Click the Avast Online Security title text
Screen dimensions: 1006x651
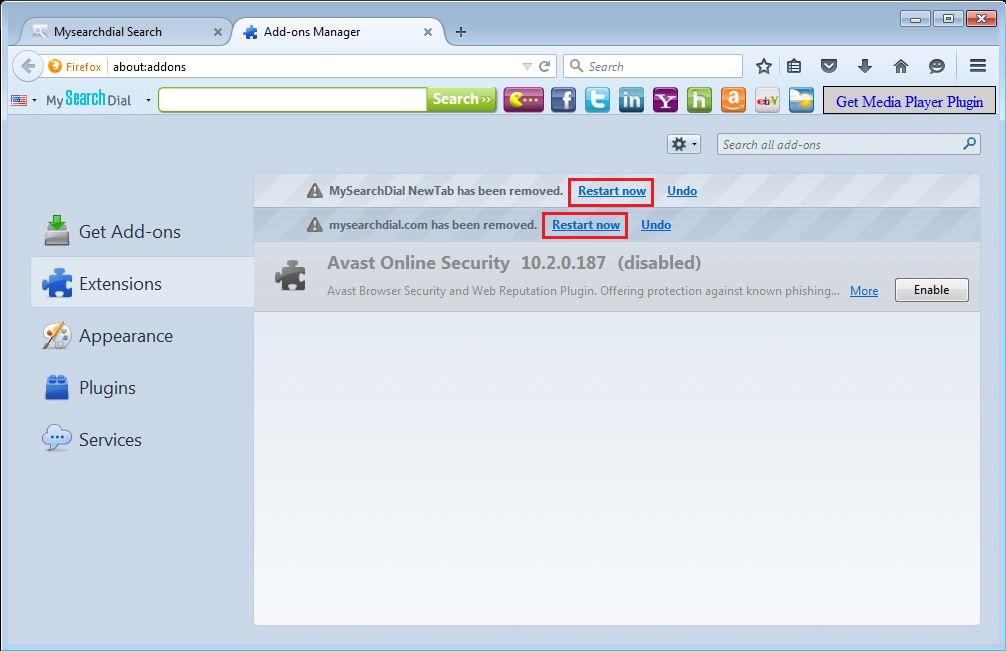pos(418,262)
